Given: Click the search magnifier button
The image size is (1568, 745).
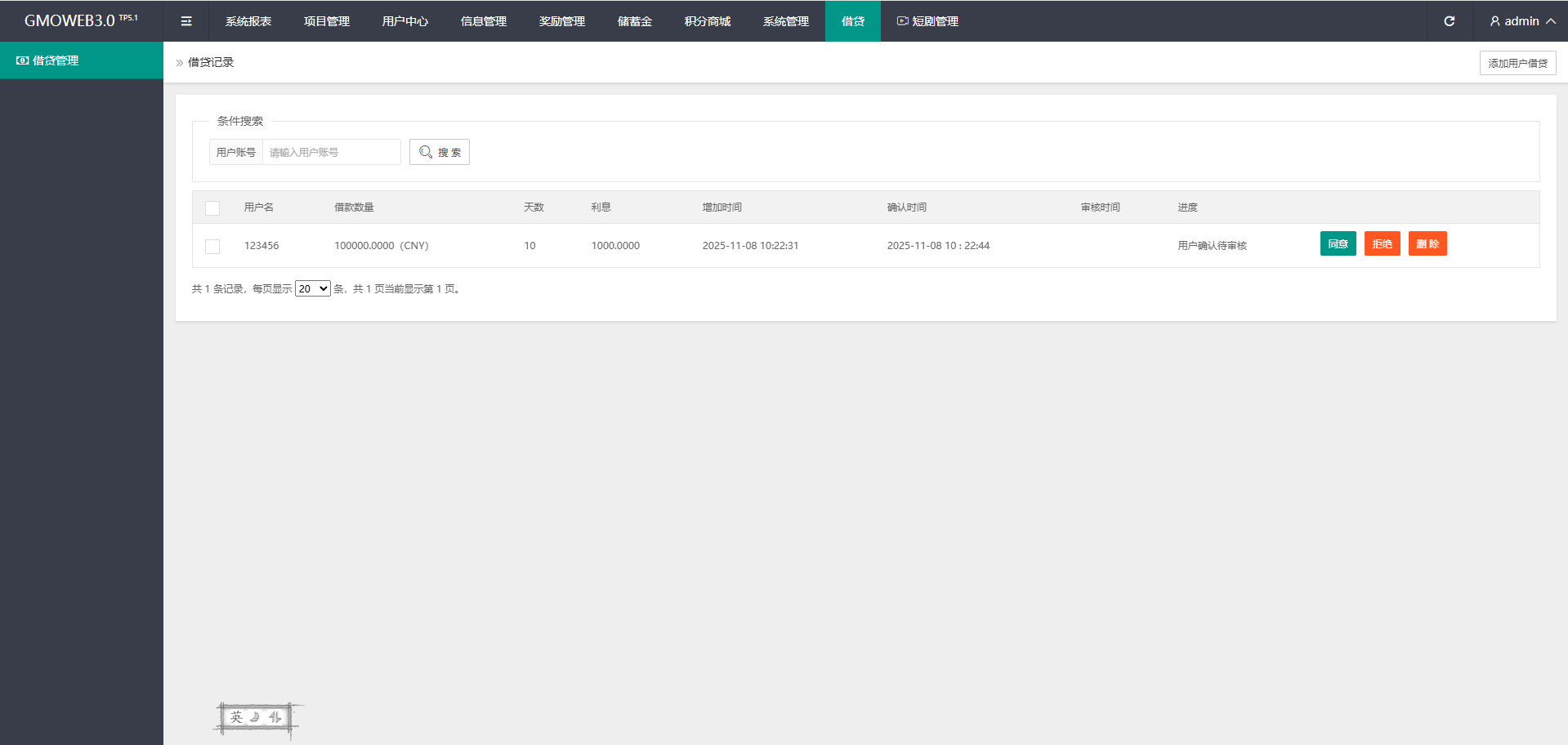Looking at the screenshot, I should point(439,152).
